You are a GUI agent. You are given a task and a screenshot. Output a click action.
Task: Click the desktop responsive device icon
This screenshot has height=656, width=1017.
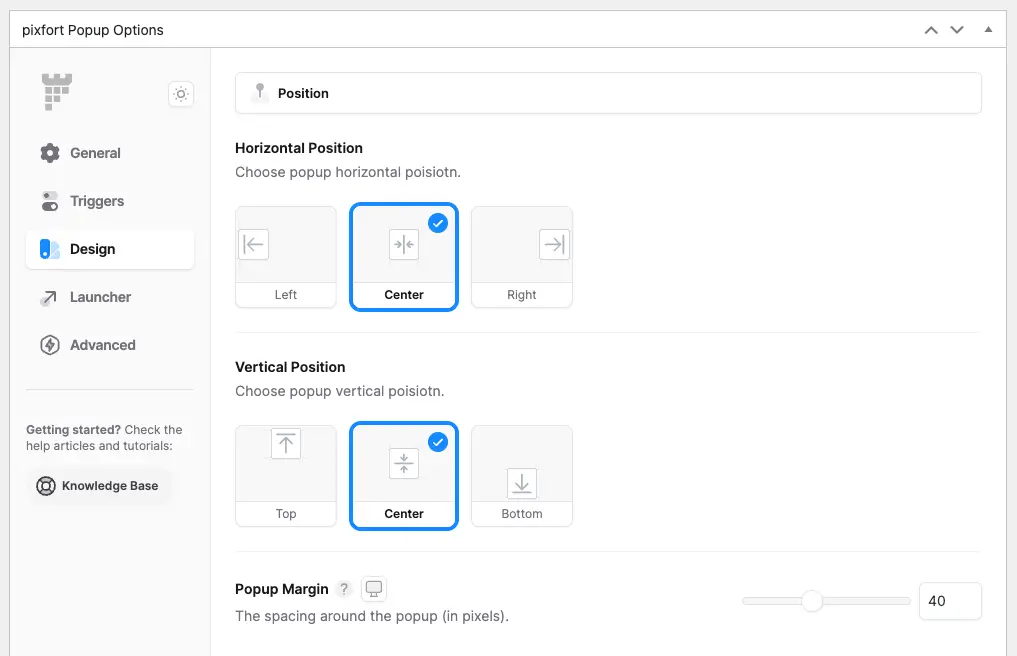(374, 589)
